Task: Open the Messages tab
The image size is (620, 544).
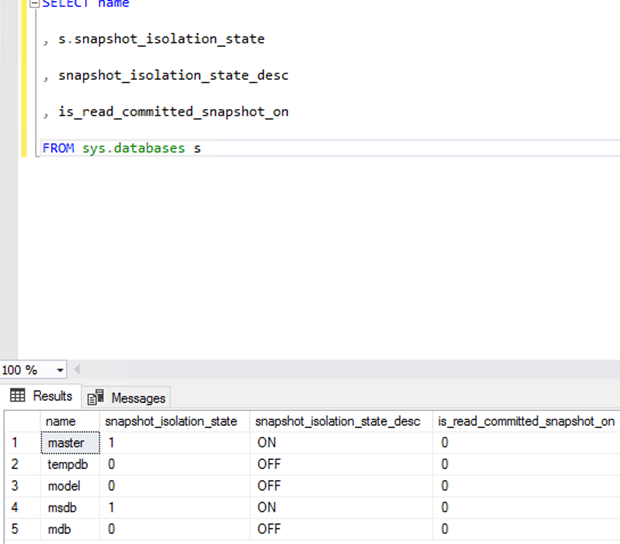Action: [127, 398]
